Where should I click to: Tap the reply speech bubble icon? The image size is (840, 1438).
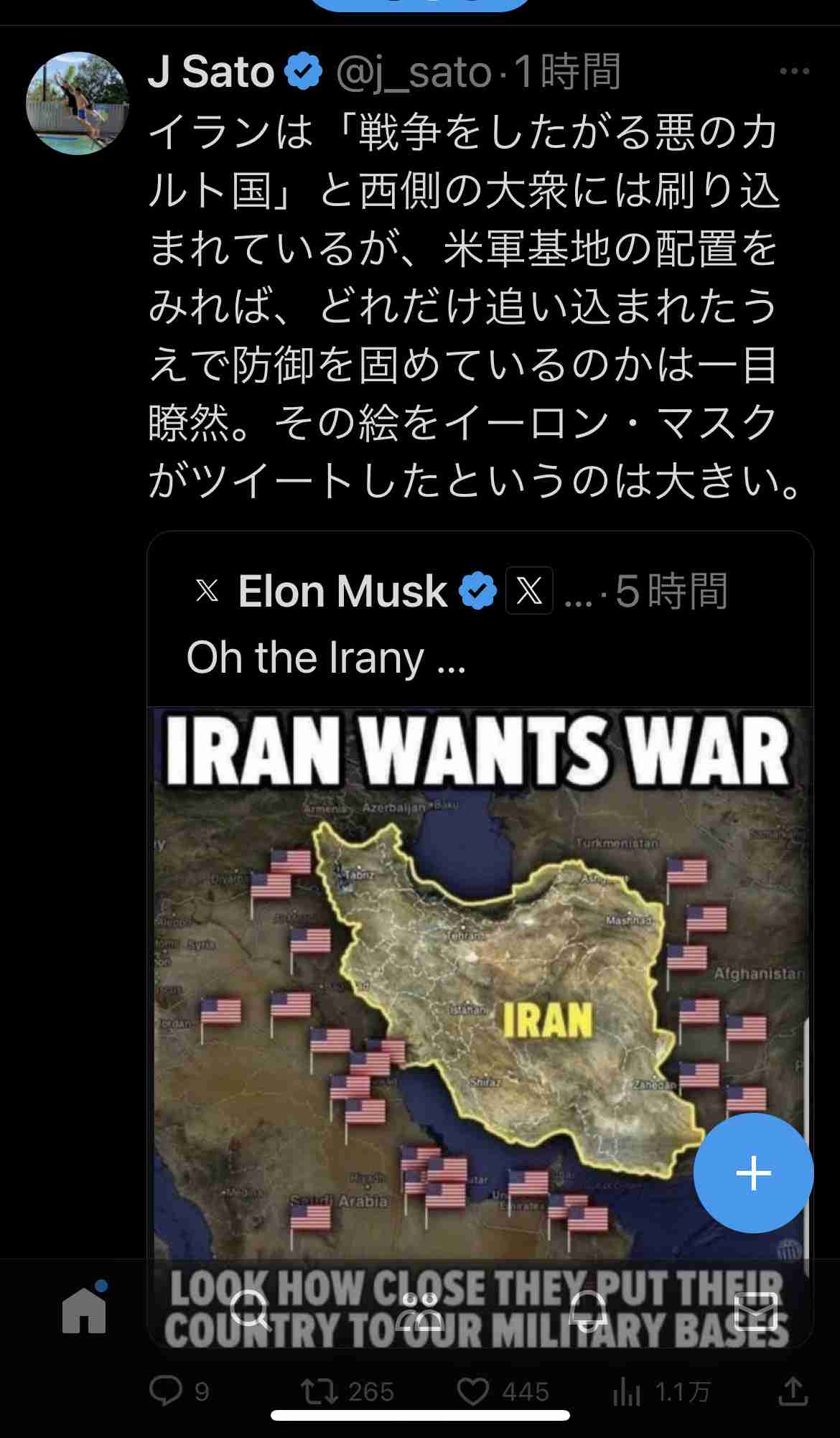[166, 1391]
